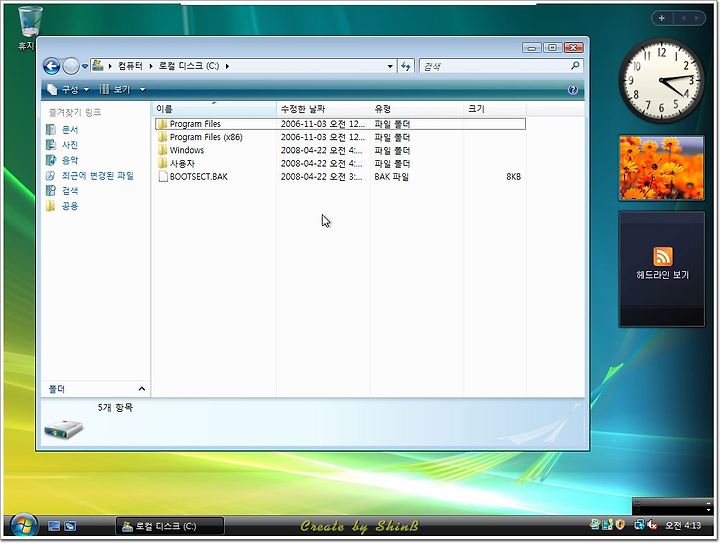Screen dimensions: 720x543
Task: Click 헤드라인 보기 in feed gadget
Action: (662, 274)
